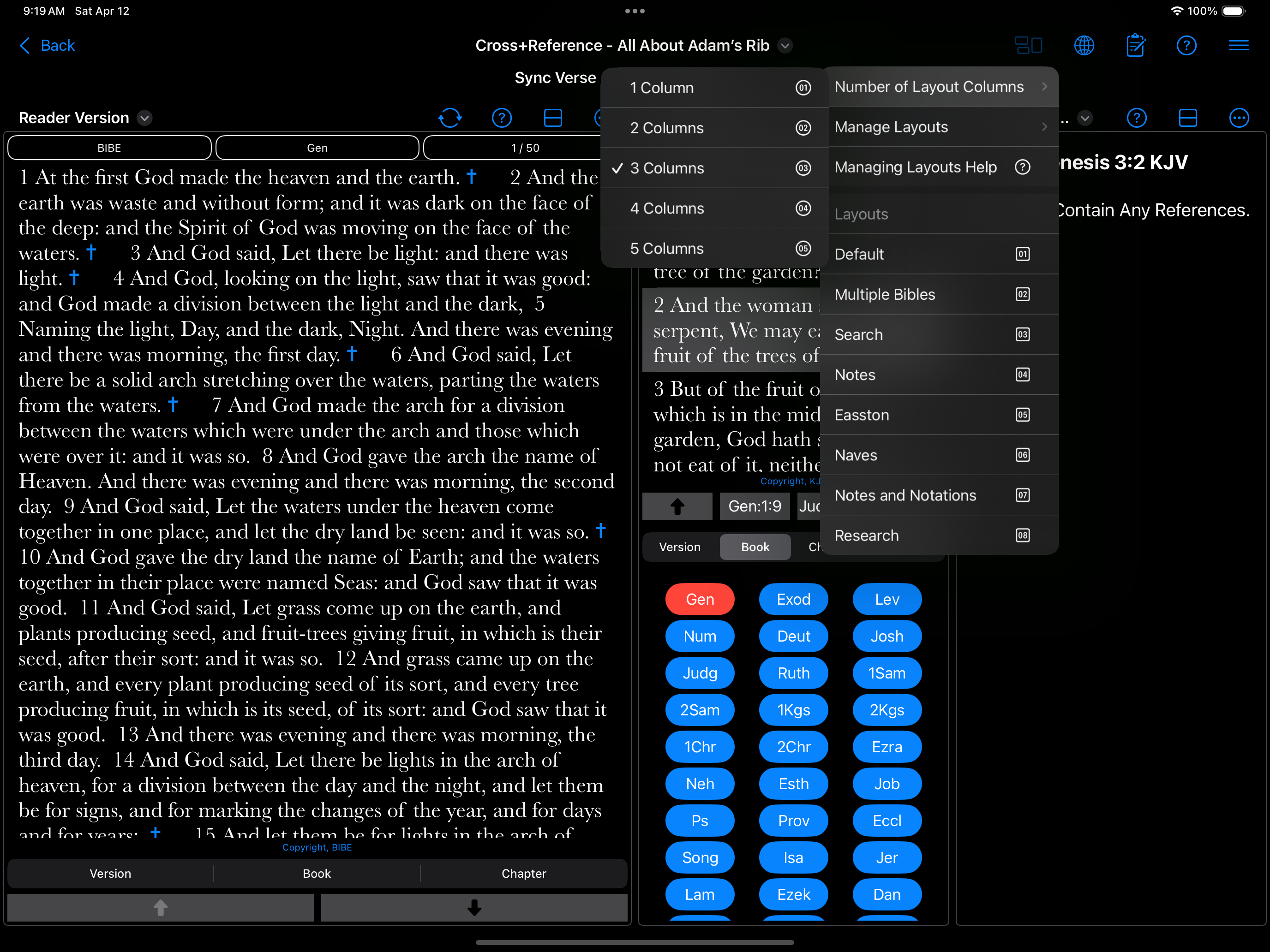Expand the title dropdown chevron
This screenshot has width=1270, height=952.
coord(785,45)
